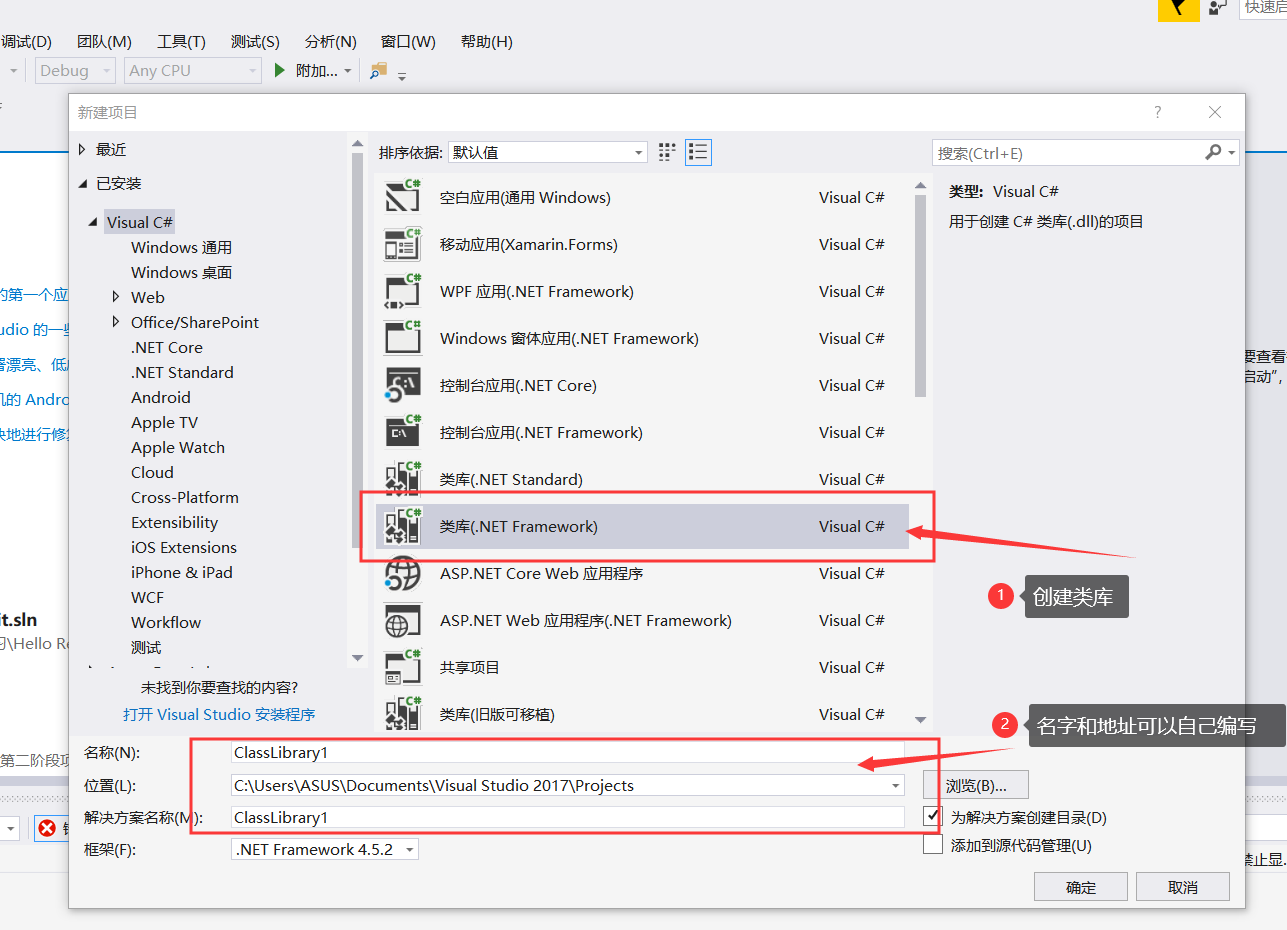Click the 浏览(B)... button
The image size is (1287, 930).
click(x=975, y=785)
